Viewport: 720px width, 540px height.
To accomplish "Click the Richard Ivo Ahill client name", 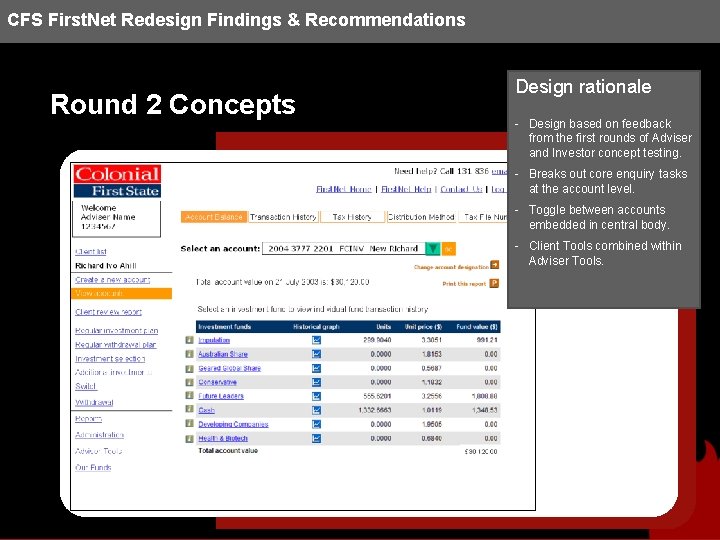I will (x=106, y=266).
